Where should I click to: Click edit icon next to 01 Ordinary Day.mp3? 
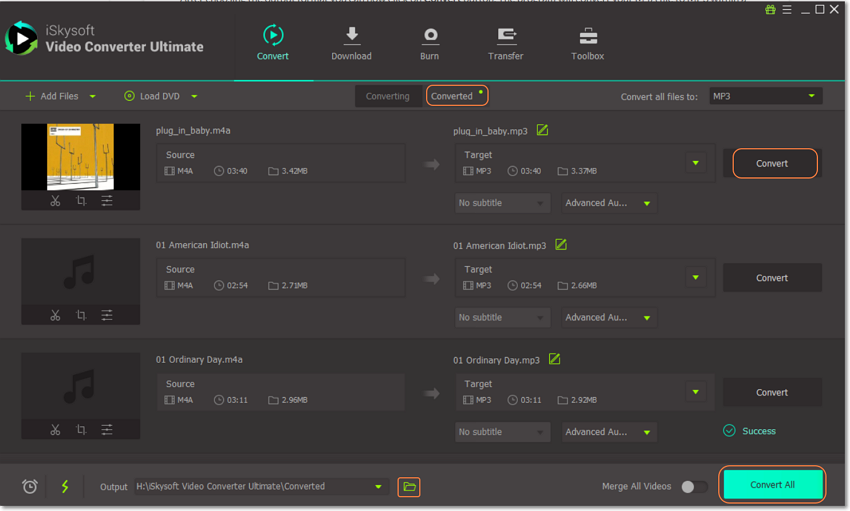[554, 359]
